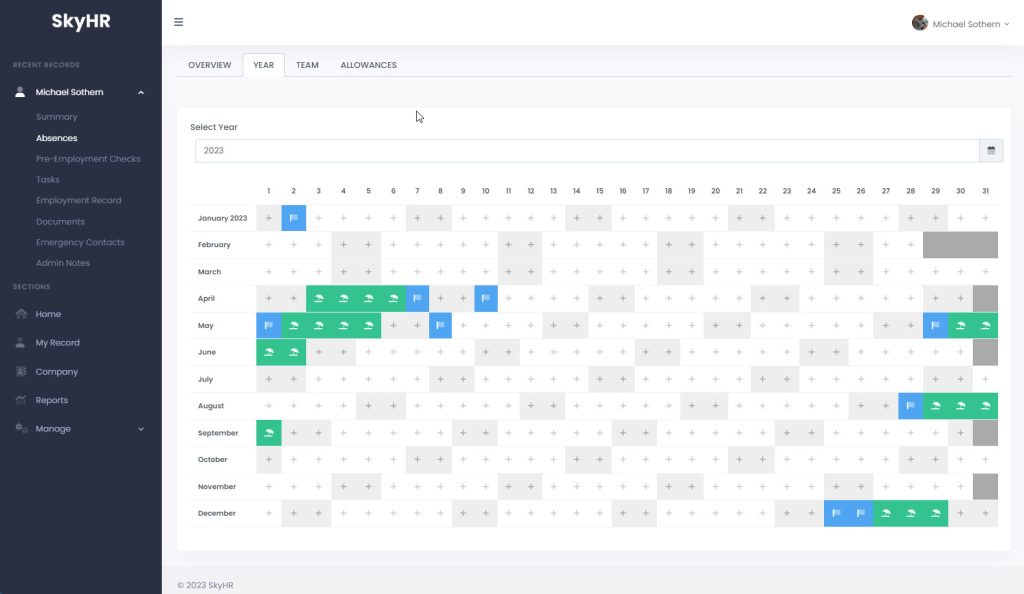1024x594 pixels.
Task: Select the blue flag on January 2
Action: (293, 218)
